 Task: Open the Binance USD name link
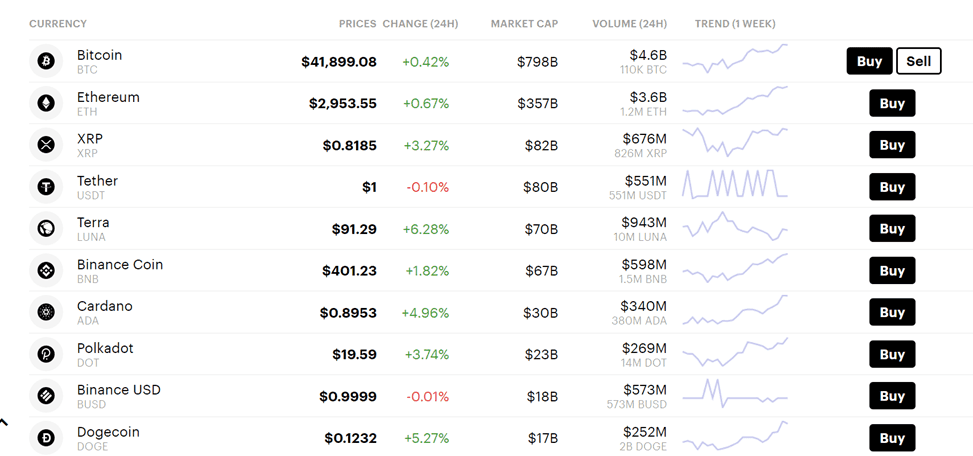coord(119,390)
